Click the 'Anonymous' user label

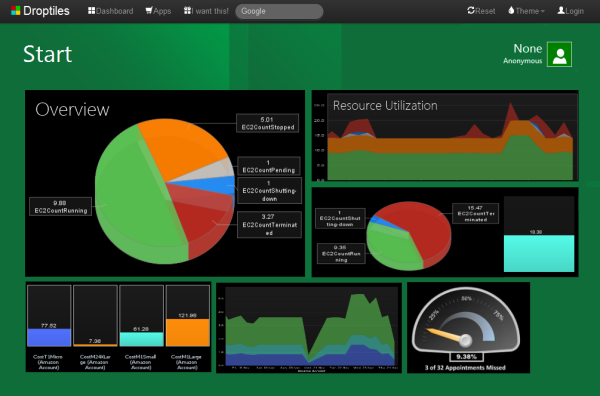click(x=522, y=61)
